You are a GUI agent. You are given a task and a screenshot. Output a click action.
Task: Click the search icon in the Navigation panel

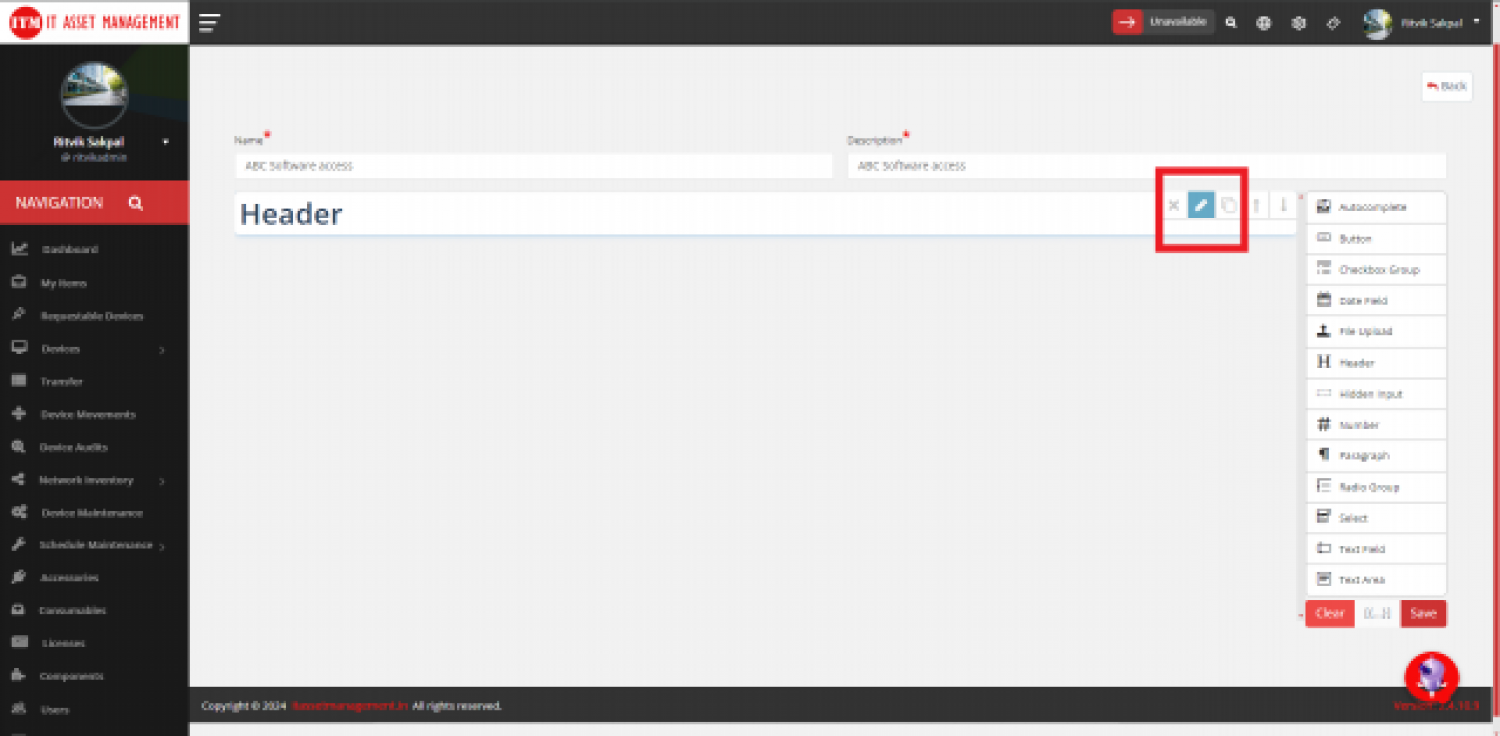tap(135, 202)
